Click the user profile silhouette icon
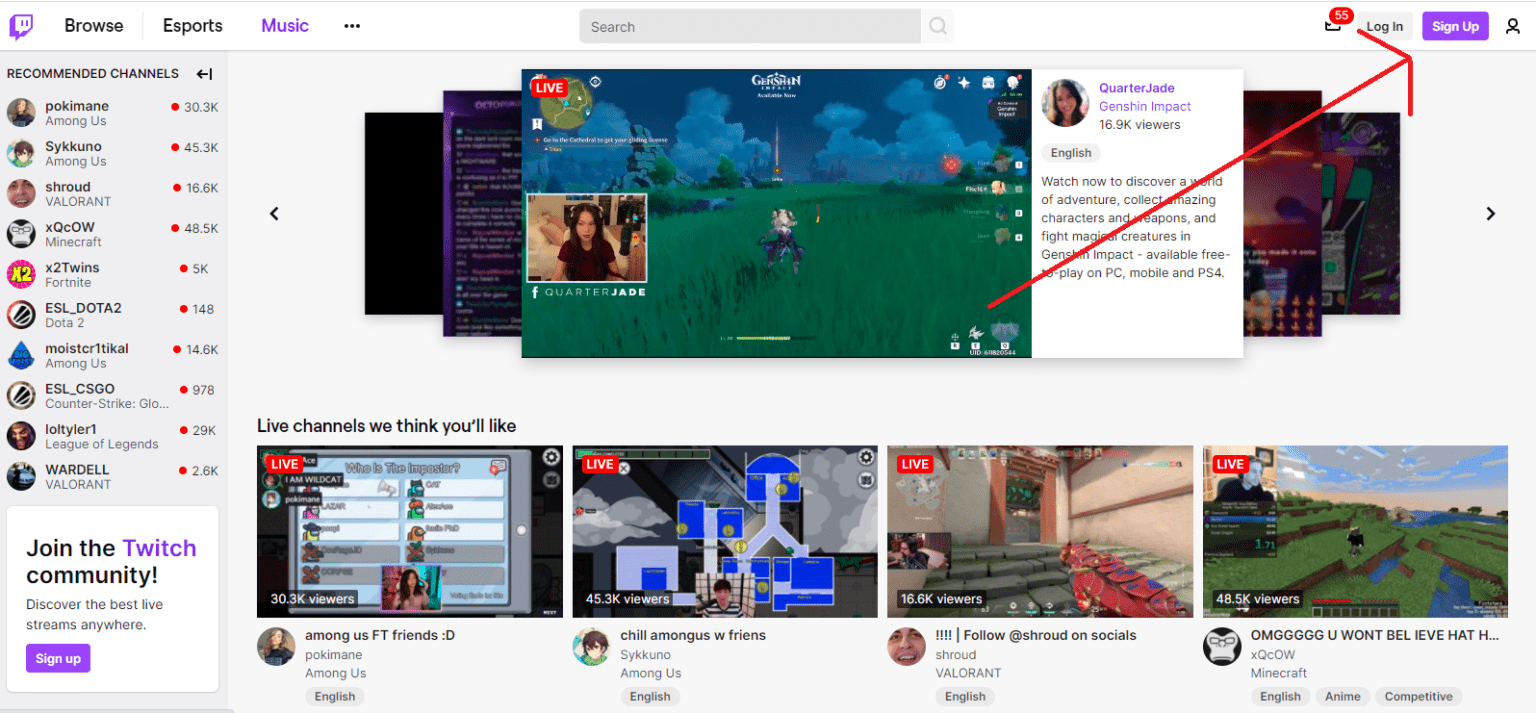 point(1513,26)
